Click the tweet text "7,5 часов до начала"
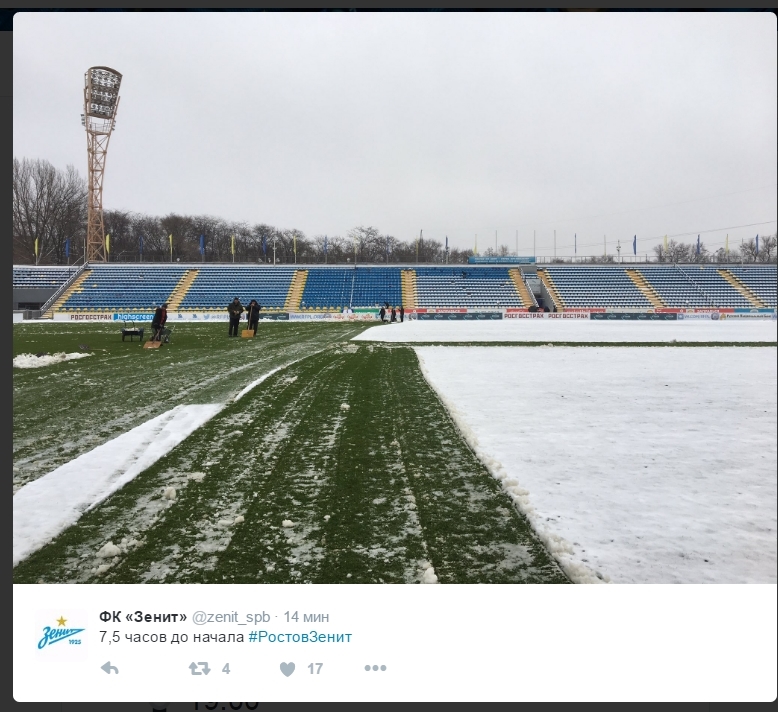This screenshot has width=778, height=712. [171, 637]
